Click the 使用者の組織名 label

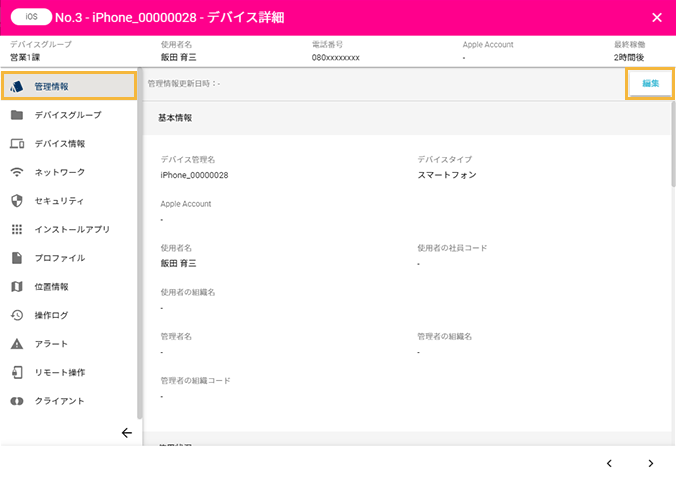[188, 292]
